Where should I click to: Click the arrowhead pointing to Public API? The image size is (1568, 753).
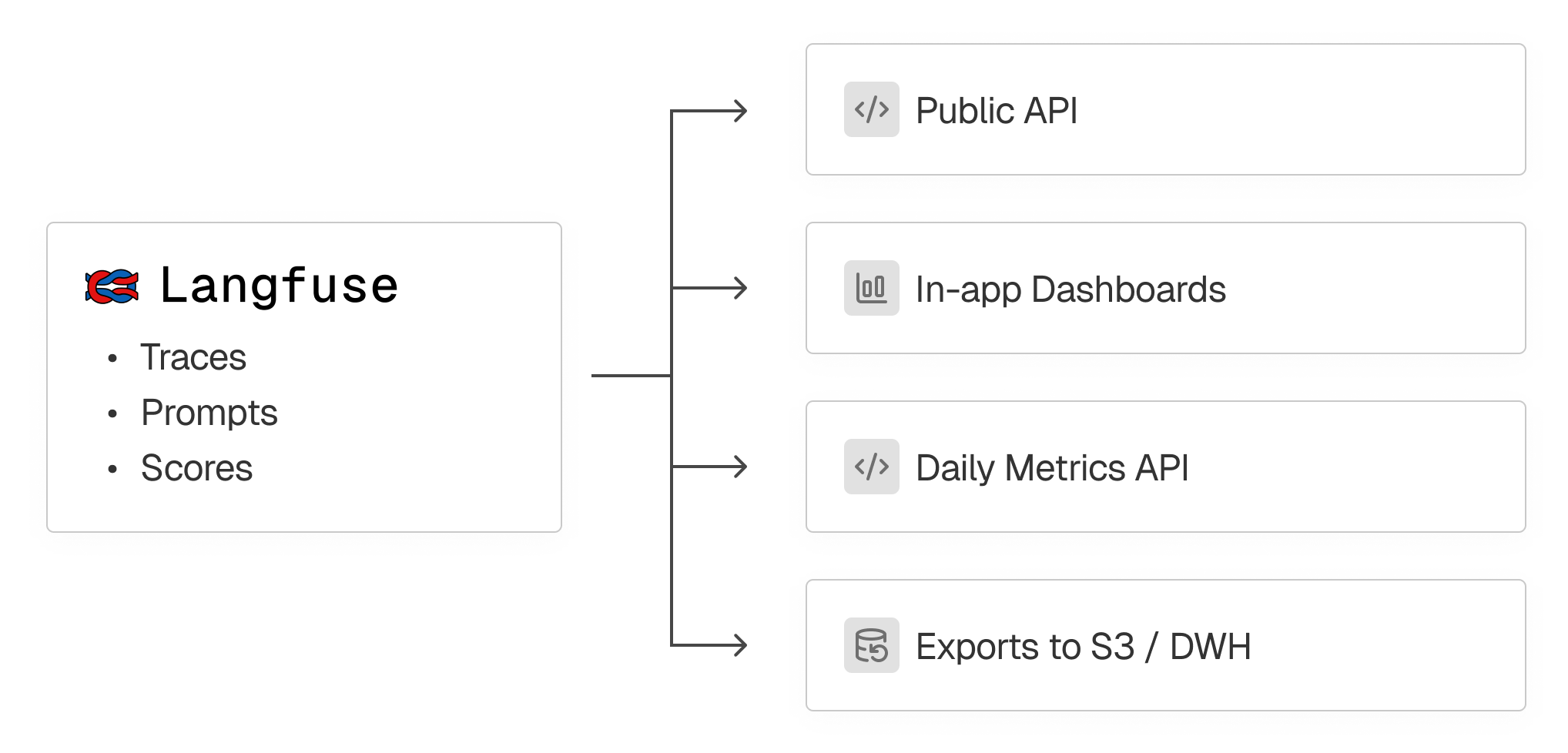click(x=740, y=112)
